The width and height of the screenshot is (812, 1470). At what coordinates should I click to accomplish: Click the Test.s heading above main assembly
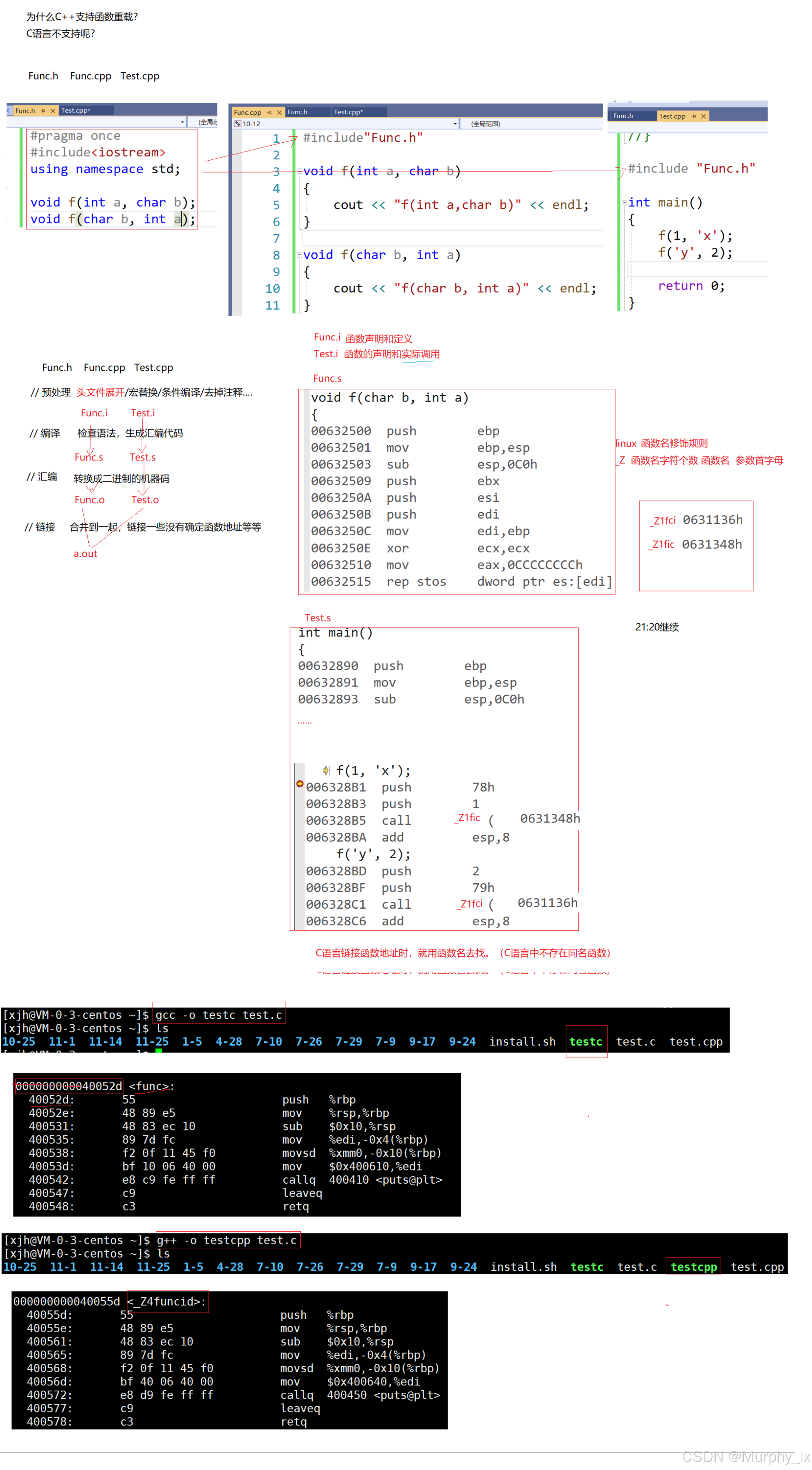coord(318,617)
